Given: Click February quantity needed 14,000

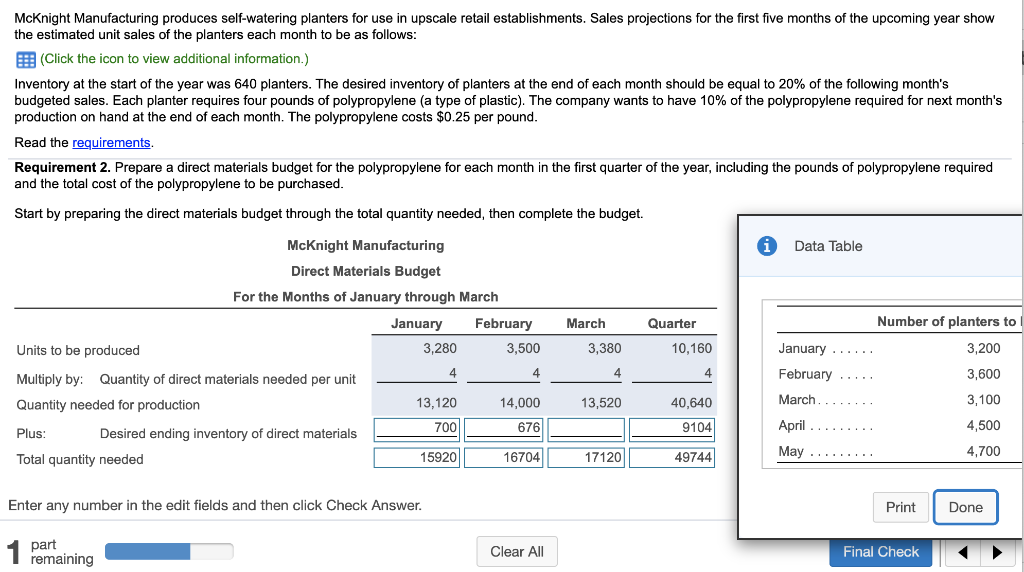Looking at the screenshot, I should [520, 403].
